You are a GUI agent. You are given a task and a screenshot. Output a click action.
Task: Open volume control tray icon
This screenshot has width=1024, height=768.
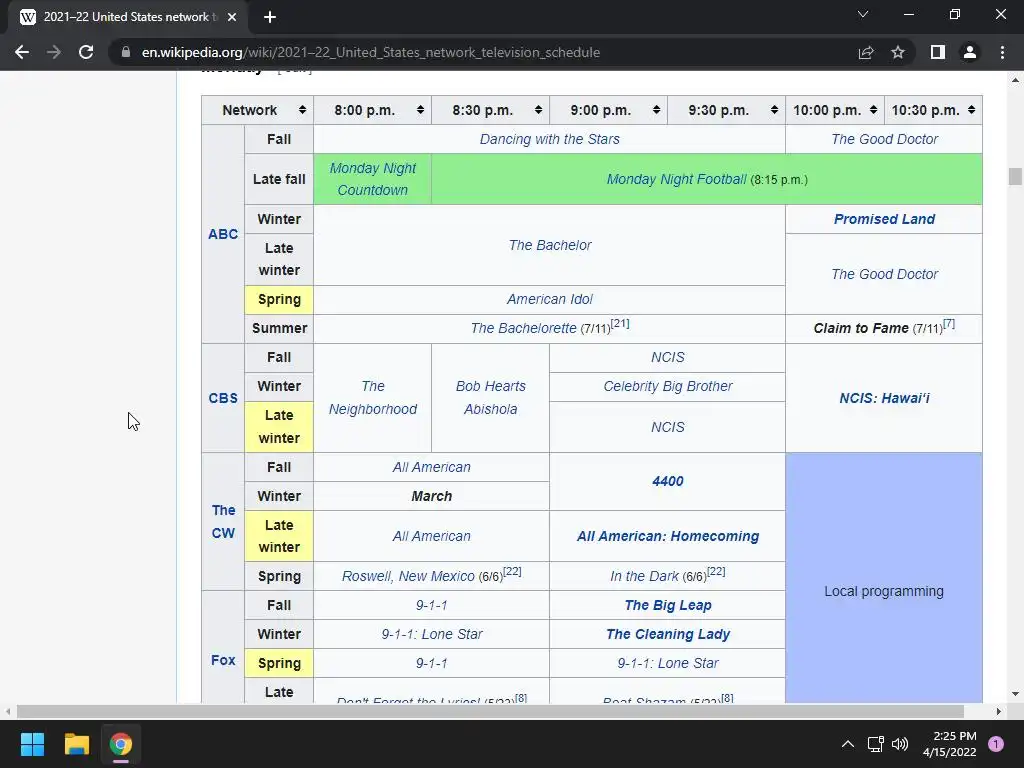click(x=899, y=744)
